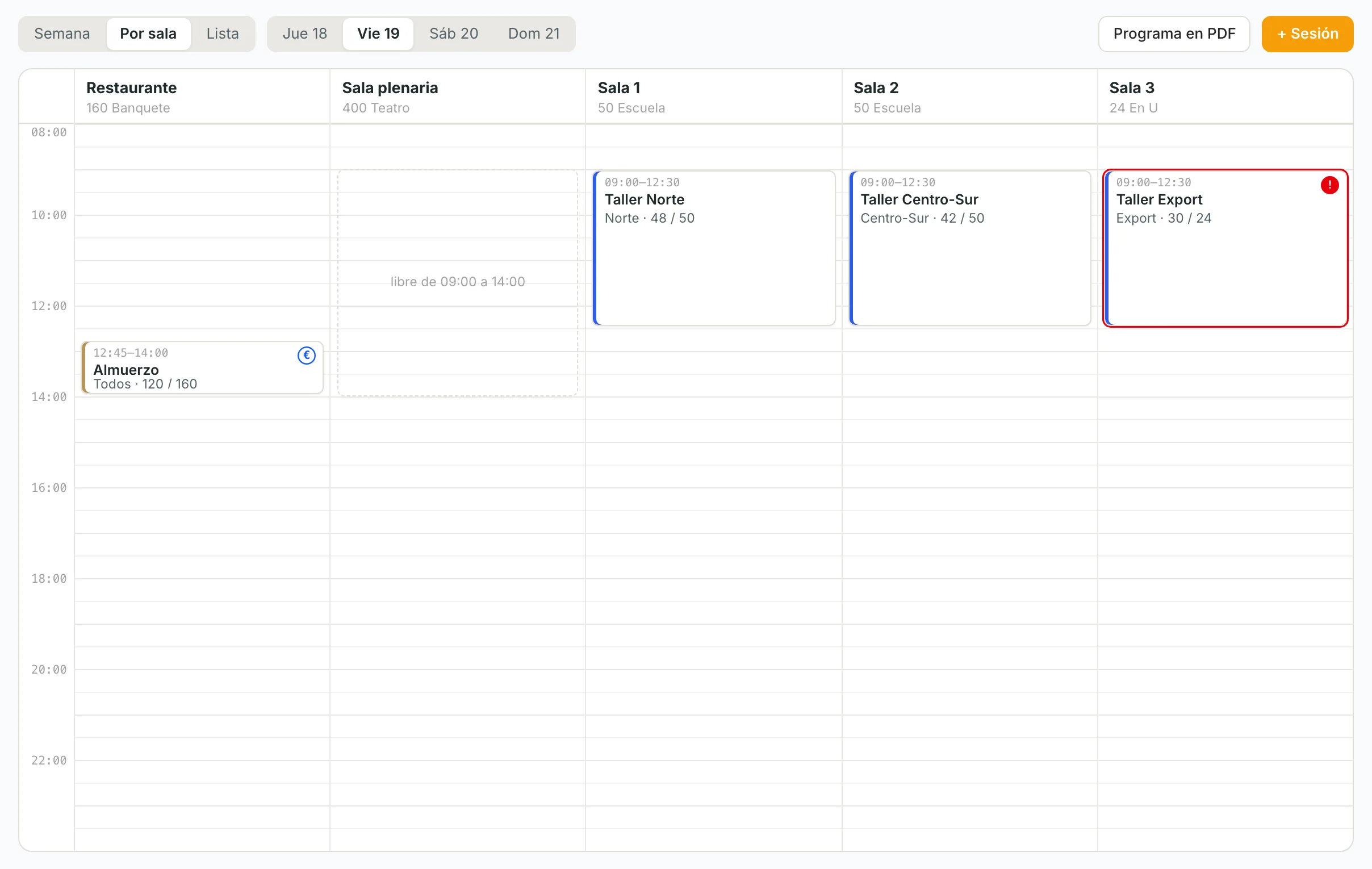The width and height of the screenshot is (1372, 869).
Task: Select day Dom 21
Action: pyautogui.click(x=534, y=34)
